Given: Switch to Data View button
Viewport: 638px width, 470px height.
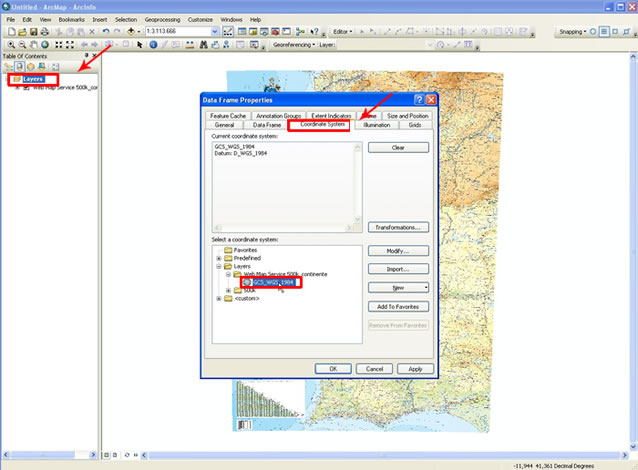Looking at the screenshot, I should pos(106,455).
